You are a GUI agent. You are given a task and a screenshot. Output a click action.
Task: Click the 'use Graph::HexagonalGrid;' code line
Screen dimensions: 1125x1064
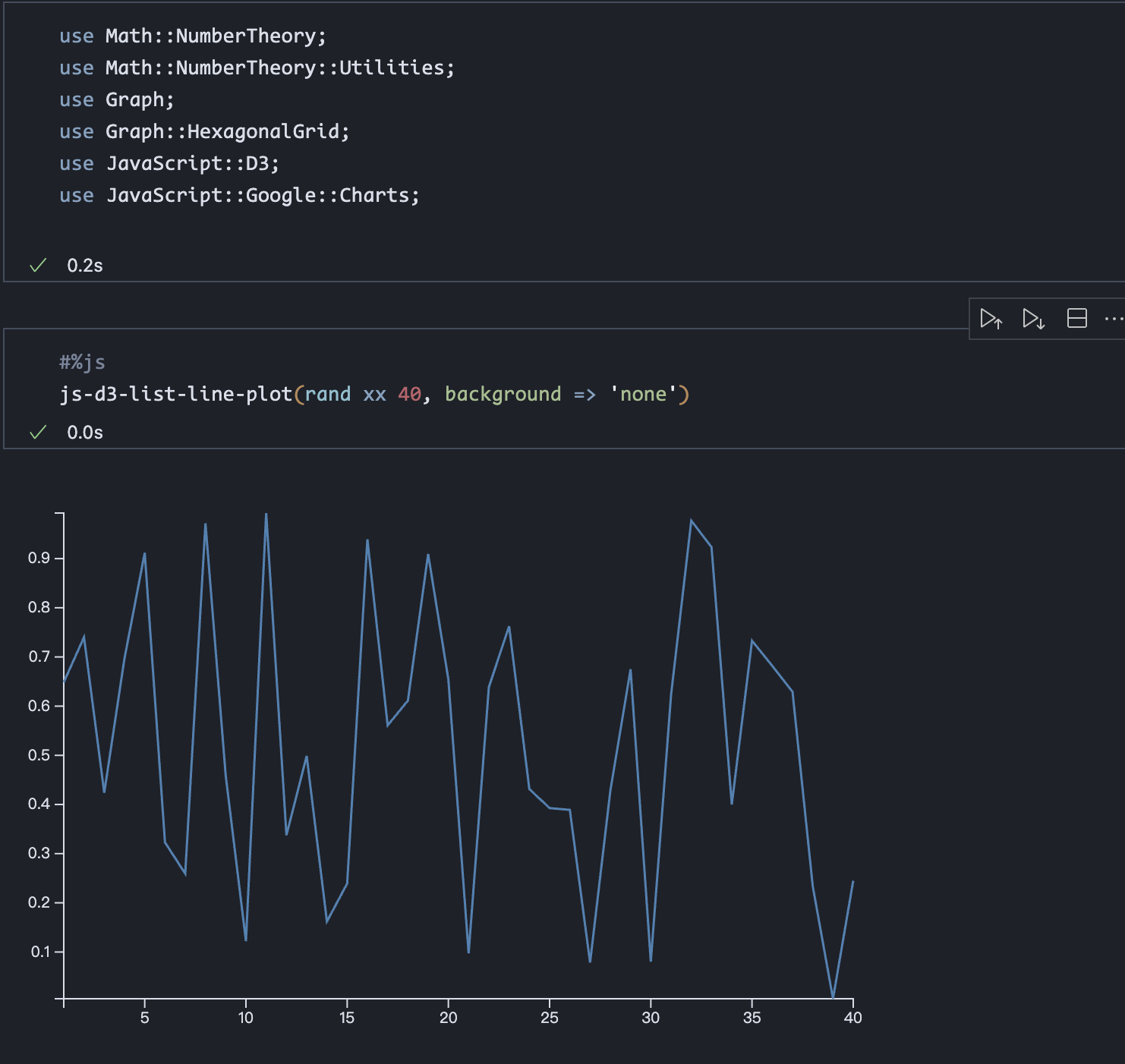204,132
